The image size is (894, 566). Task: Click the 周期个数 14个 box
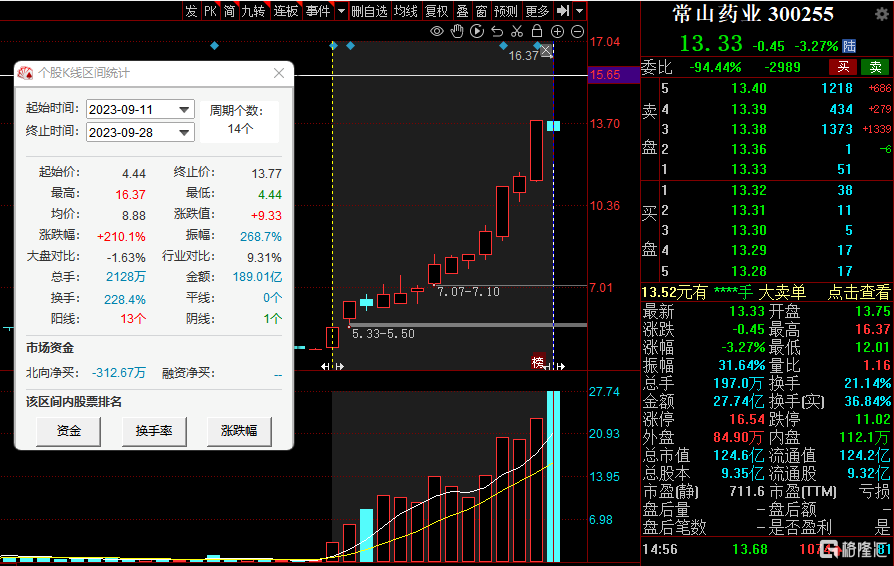point(240,121)
